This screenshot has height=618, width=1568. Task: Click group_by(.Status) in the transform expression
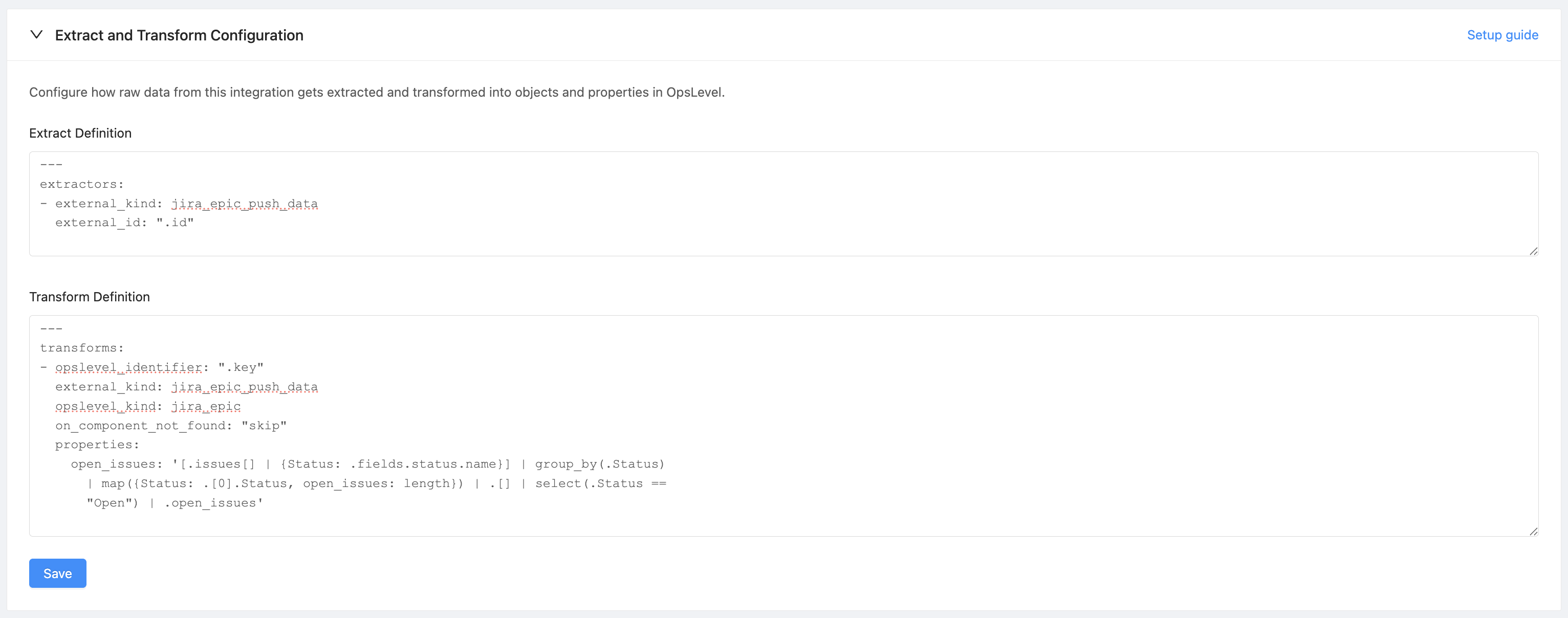(600, 464)
